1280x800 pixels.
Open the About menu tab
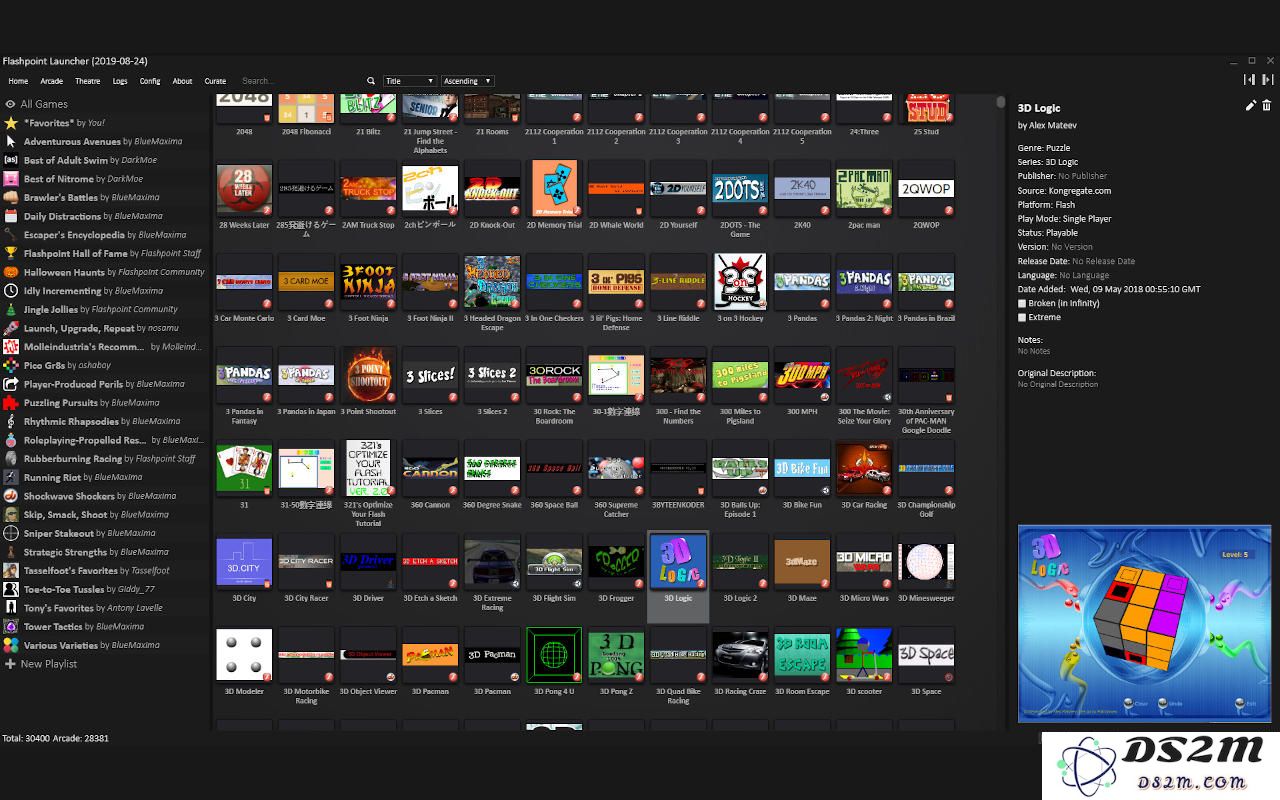[182, 81]
